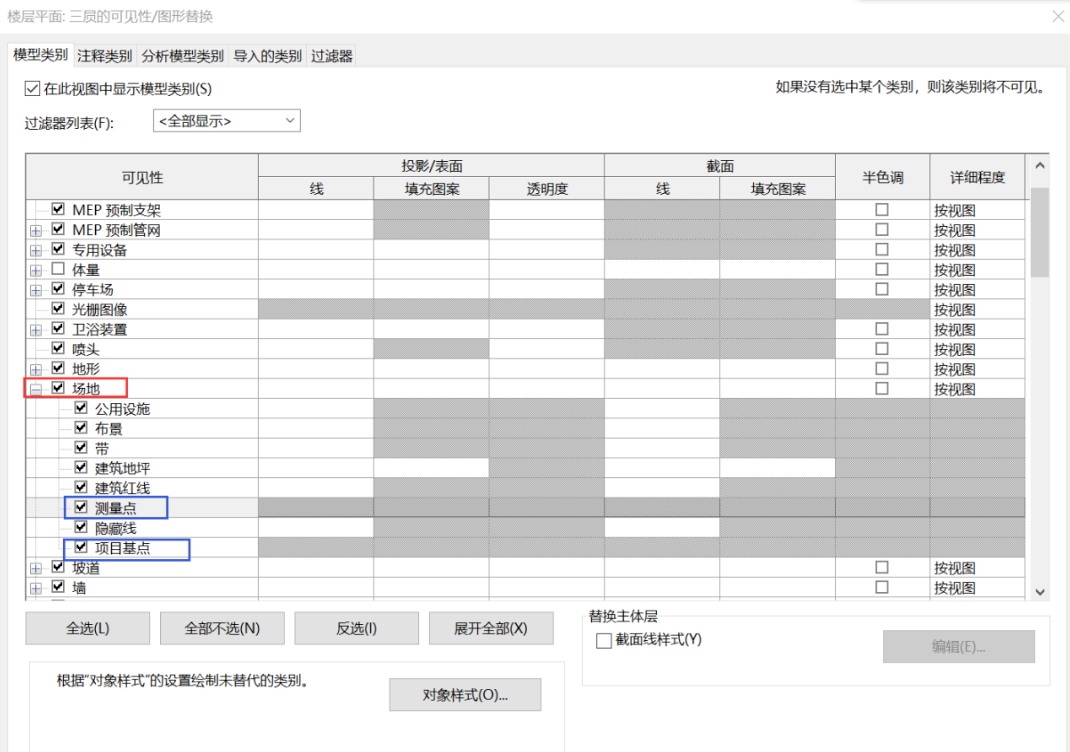Switch to the 注释类别 tab

point(104,56)
